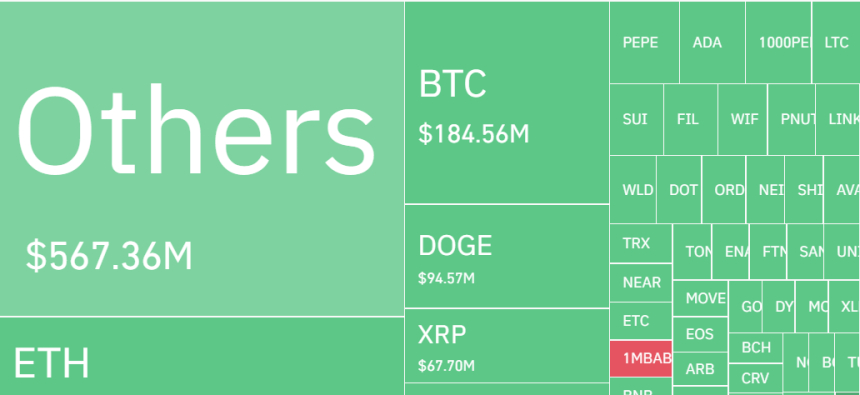860x395 pixels.
Task: Open the DOGE $94.57M tile
Action: [507, 256]
